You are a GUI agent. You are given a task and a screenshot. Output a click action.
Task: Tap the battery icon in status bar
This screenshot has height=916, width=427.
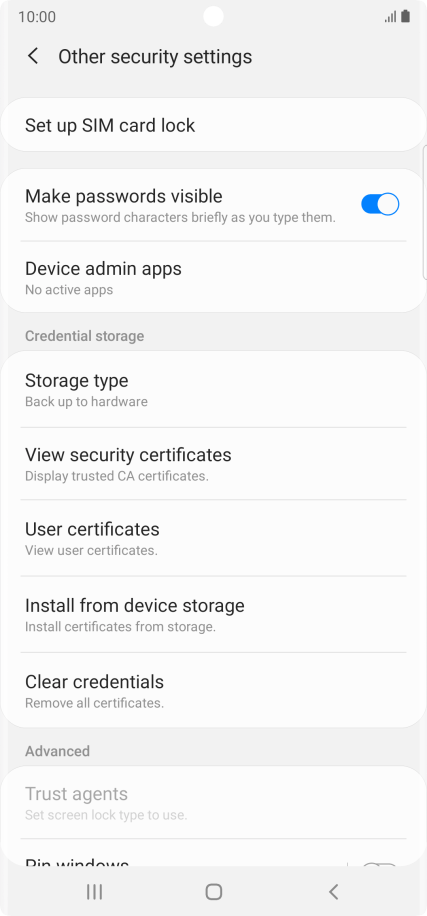tap(405, 16)
